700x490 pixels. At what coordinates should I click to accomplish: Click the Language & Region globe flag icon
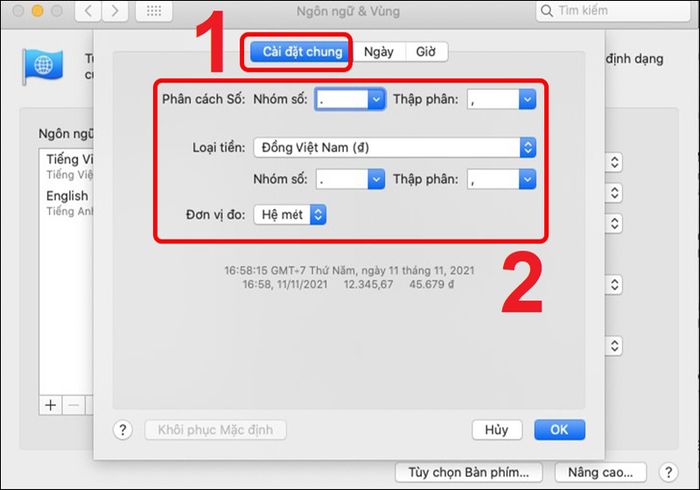[x=43, y=66]
